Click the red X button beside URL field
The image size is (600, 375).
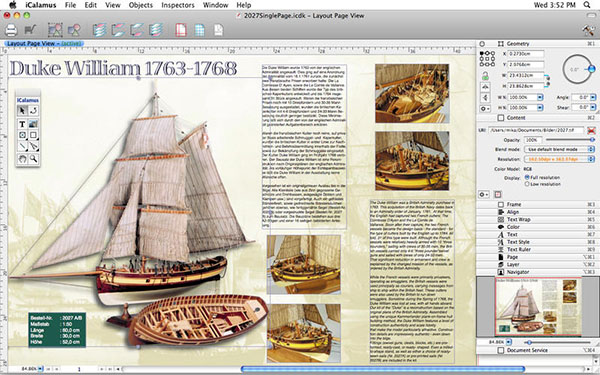click(x=592, y=130)
